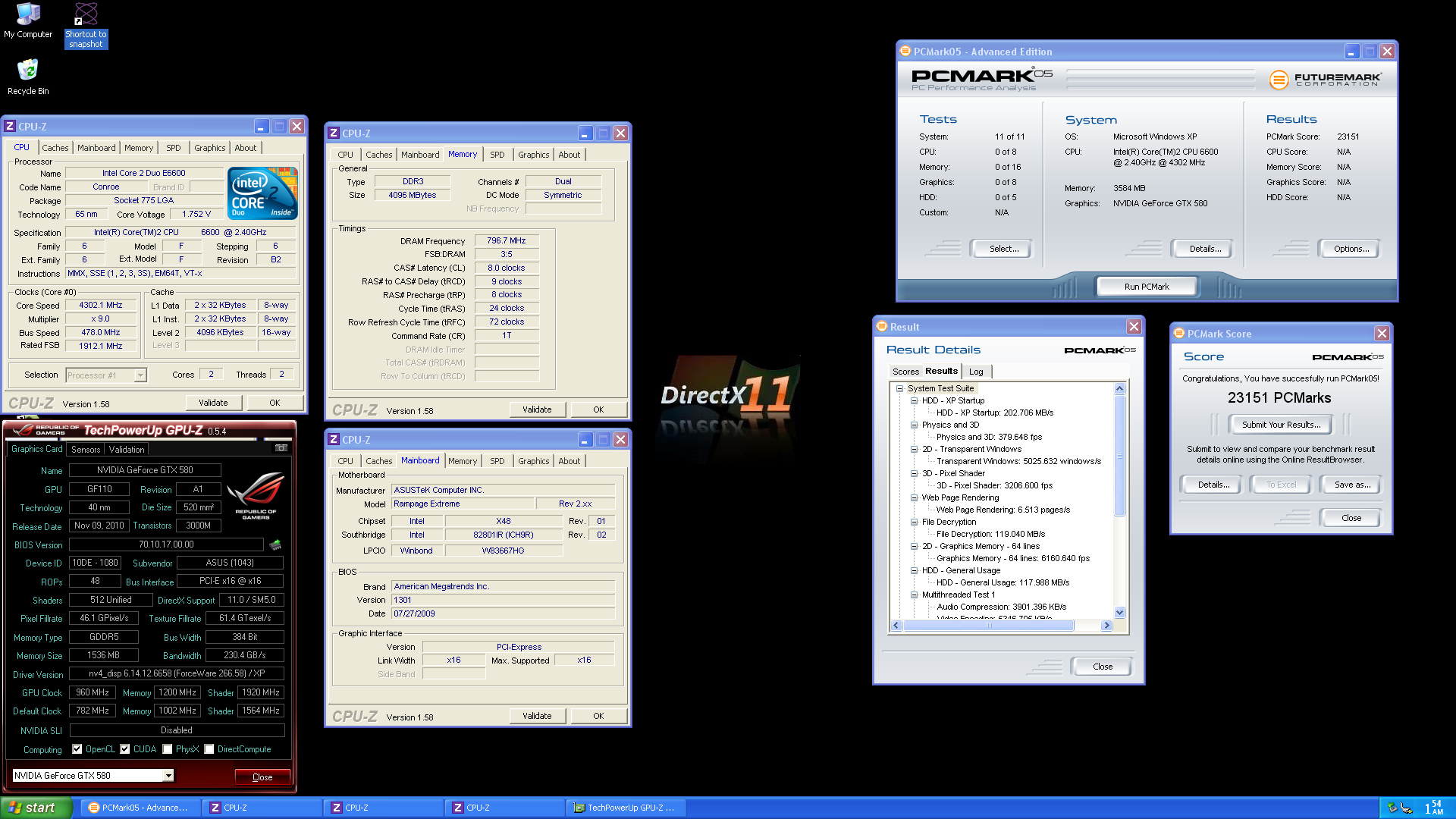Click the Futuremark Corporation logo
This screenshot has width=1456, height=819.
(1326, 79)
